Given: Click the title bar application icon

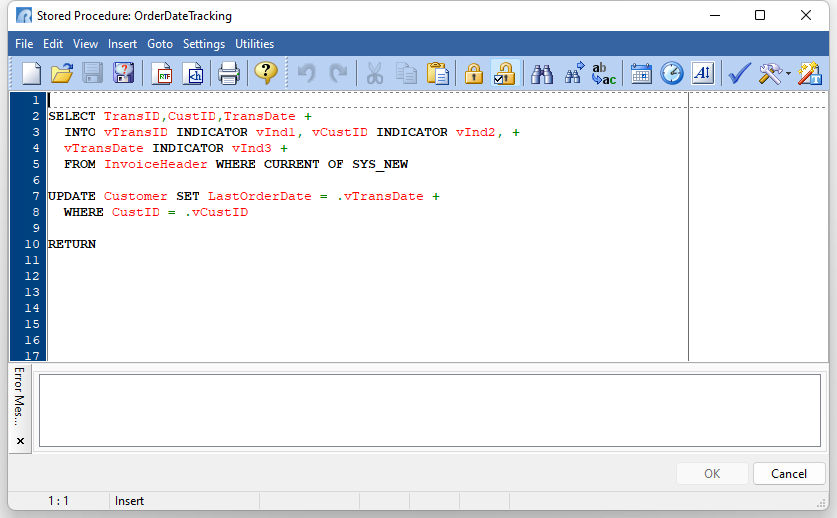Looking at the screenshot, I should pyautogui.click(x=24, y=15).
